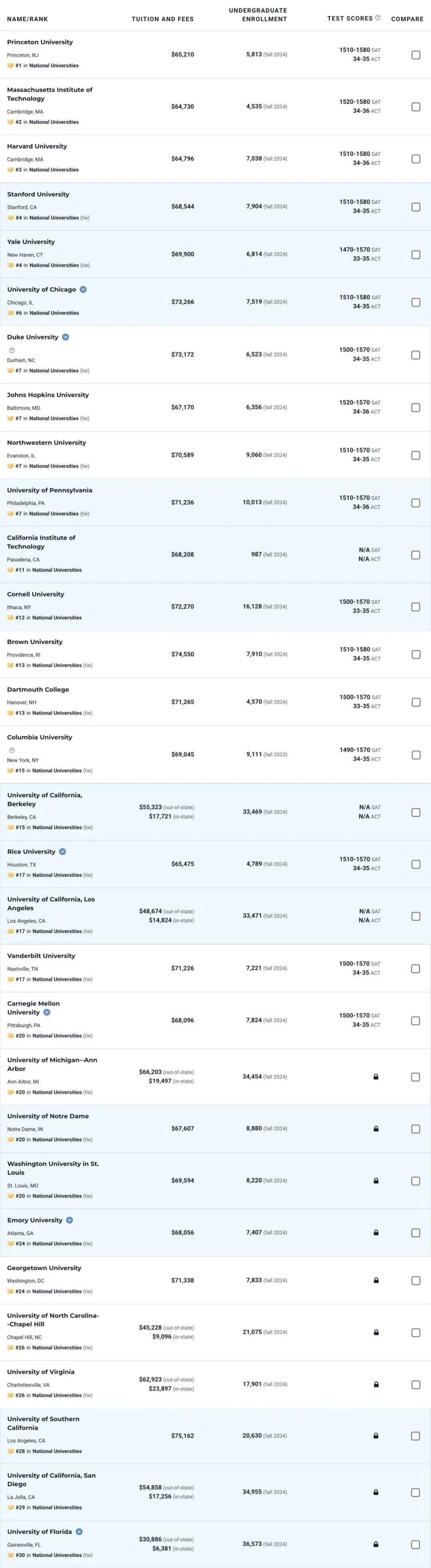431x1568 pixels.
Task: Check the compare box for Princeton University
Action: click(x=416, y=55)
